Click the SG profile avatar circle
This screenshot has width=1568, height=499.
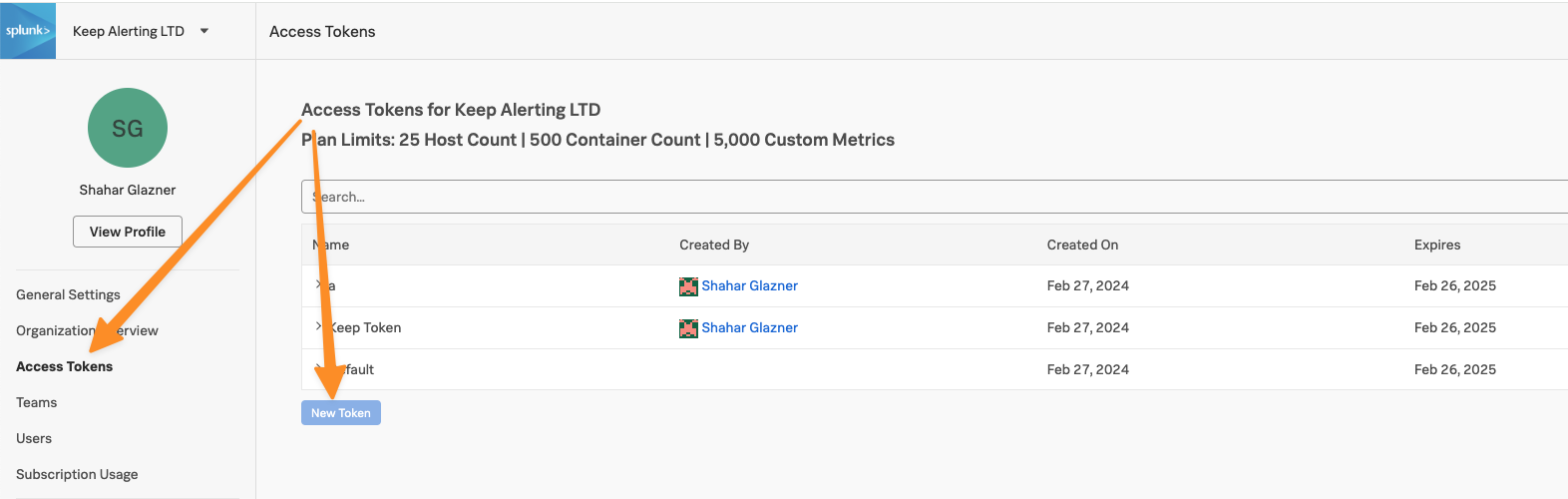pos(128,128)
